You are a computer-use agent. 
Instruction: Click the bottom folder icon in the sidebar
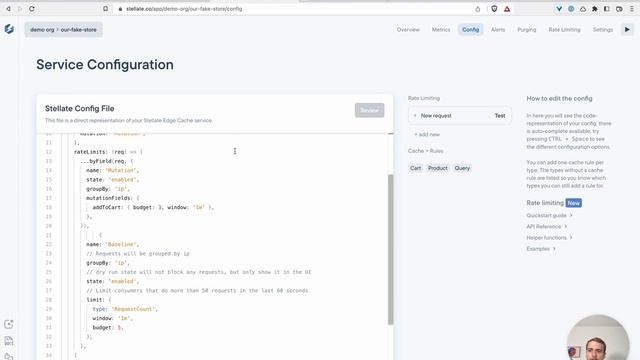point(9,356)
